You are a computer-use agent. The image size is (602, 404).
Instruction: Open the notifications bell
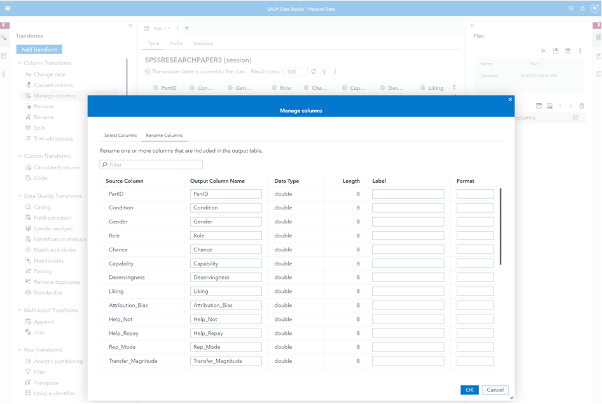point(583,8)
